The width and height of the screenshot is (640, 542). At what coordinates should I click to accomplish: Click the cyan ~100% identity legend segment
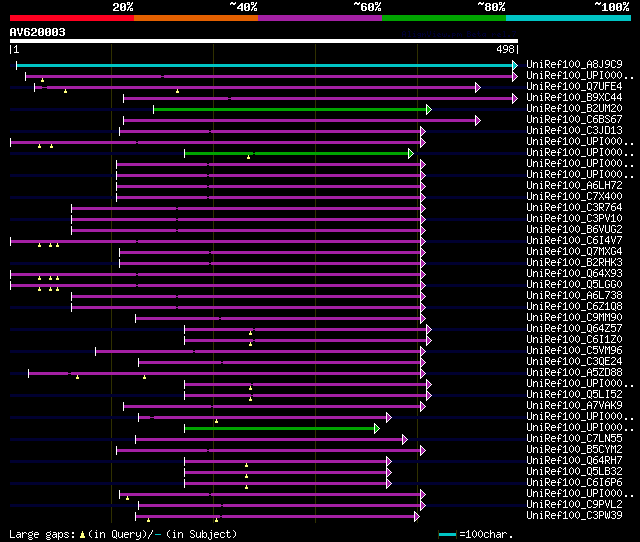pyautogui.click(x=569, y=18)
